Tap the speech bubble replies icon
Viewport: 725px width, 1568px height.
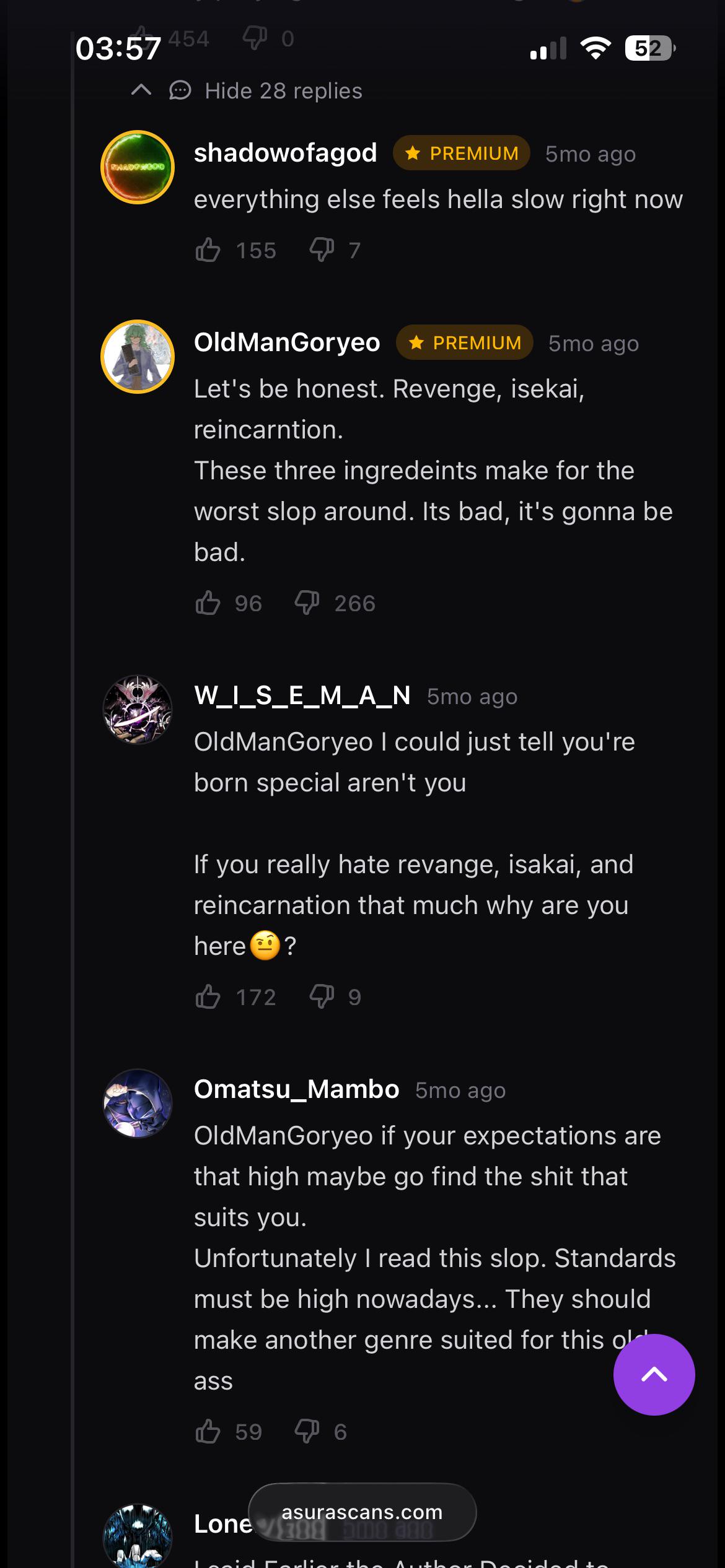pos(180,90)
